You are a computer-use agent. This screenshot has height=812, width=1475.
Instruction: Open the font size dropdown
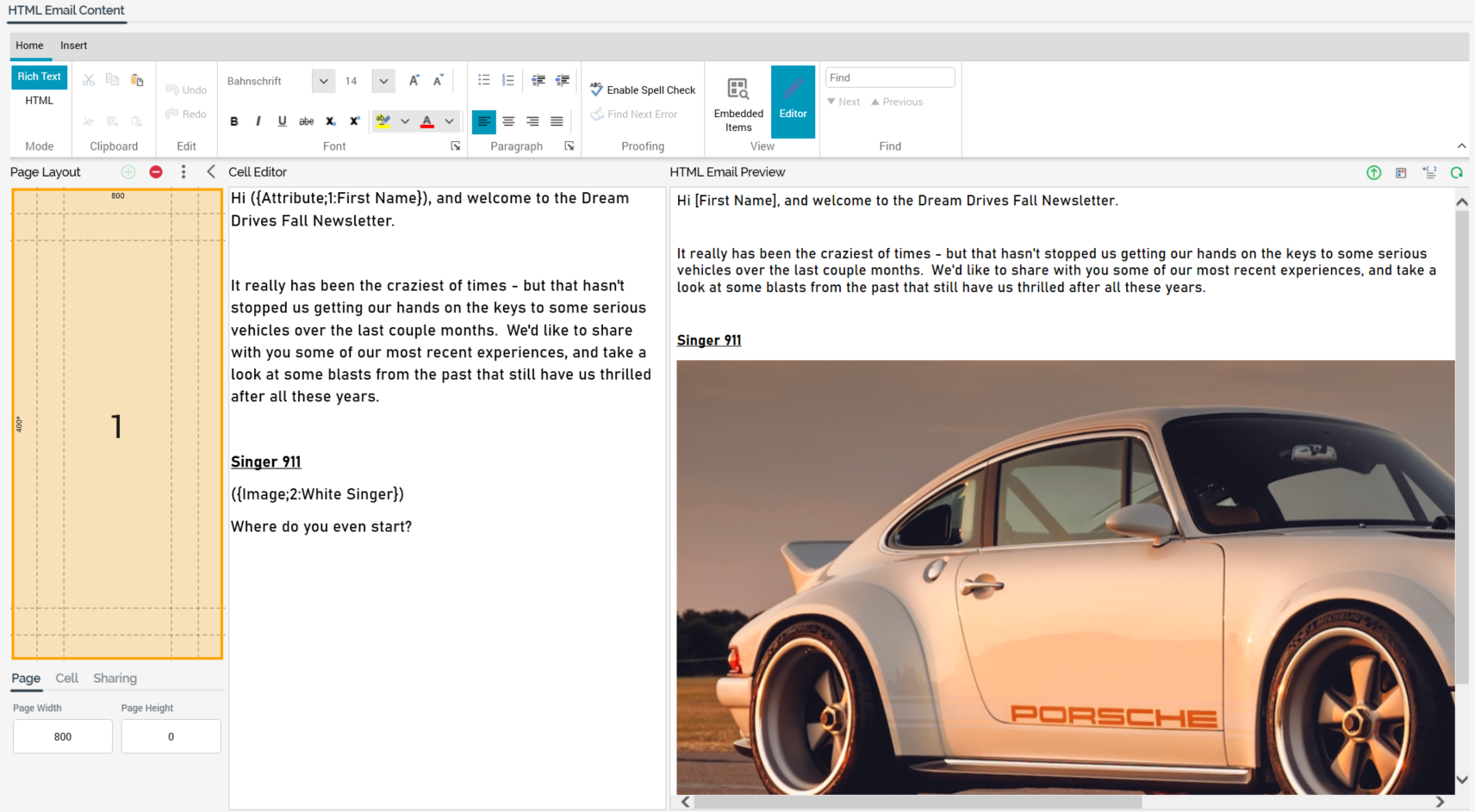coord(383,81)
